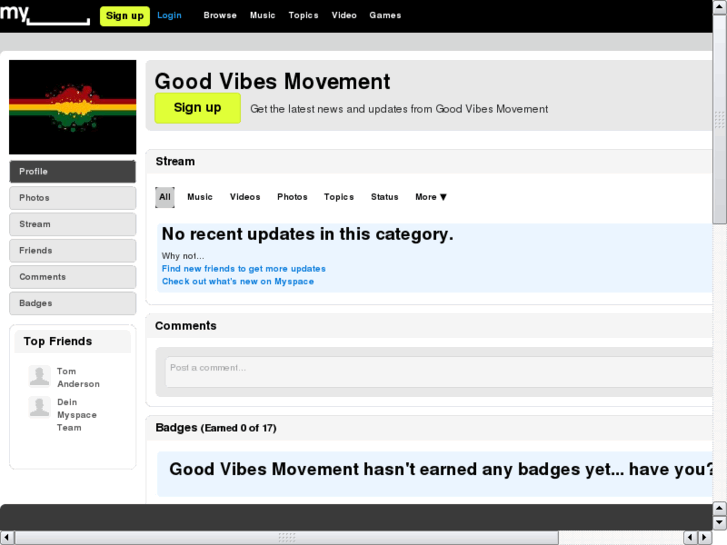The height and width of the screenshot is (545, 727).
Task: Filter stream by Topics
Action: pyautogui.click(x=339, y=197)
